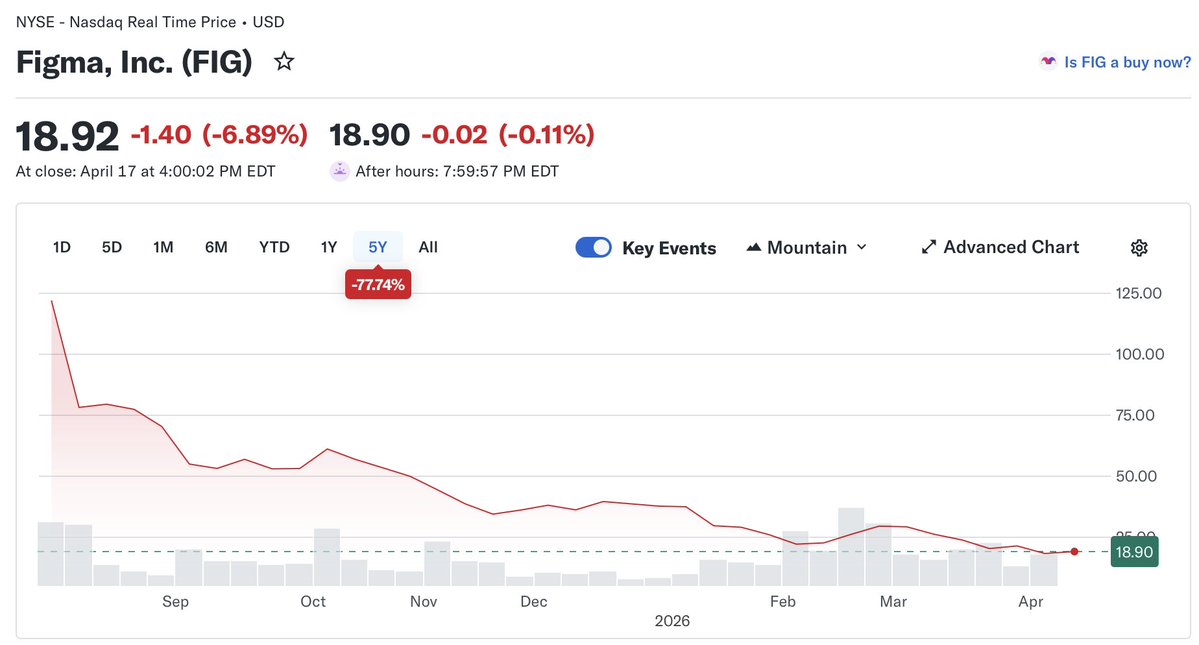Select the 1D time range
This screenshot has height=645, width=1199.
pos(62,247)
